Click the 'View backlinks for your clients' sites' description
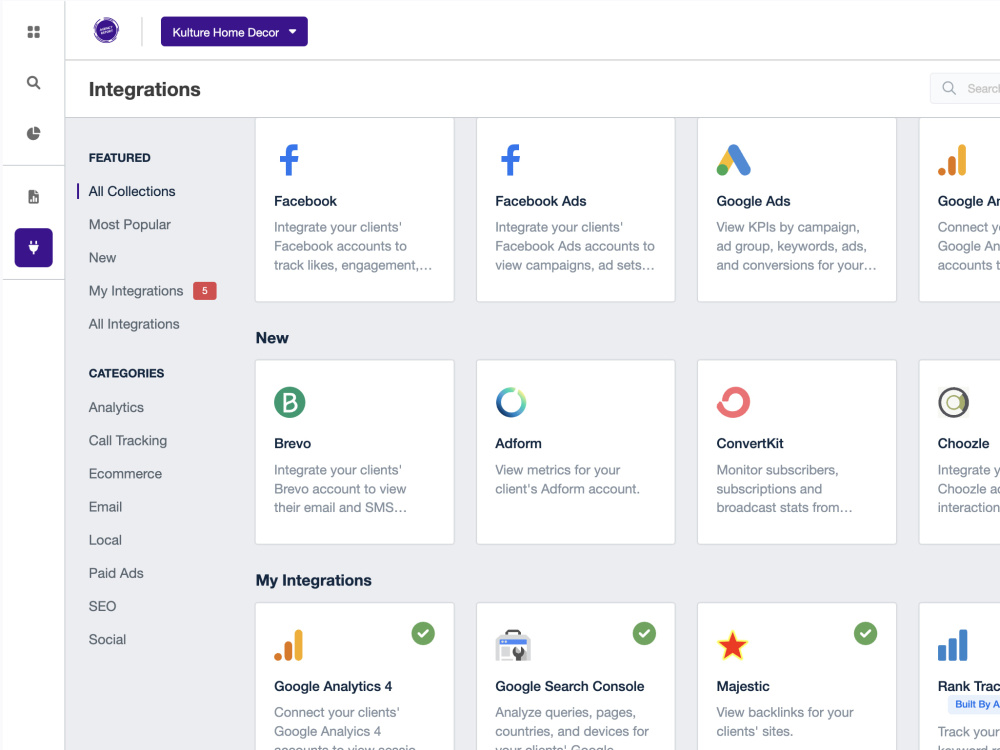1000x750 pixels. (785, 721)
